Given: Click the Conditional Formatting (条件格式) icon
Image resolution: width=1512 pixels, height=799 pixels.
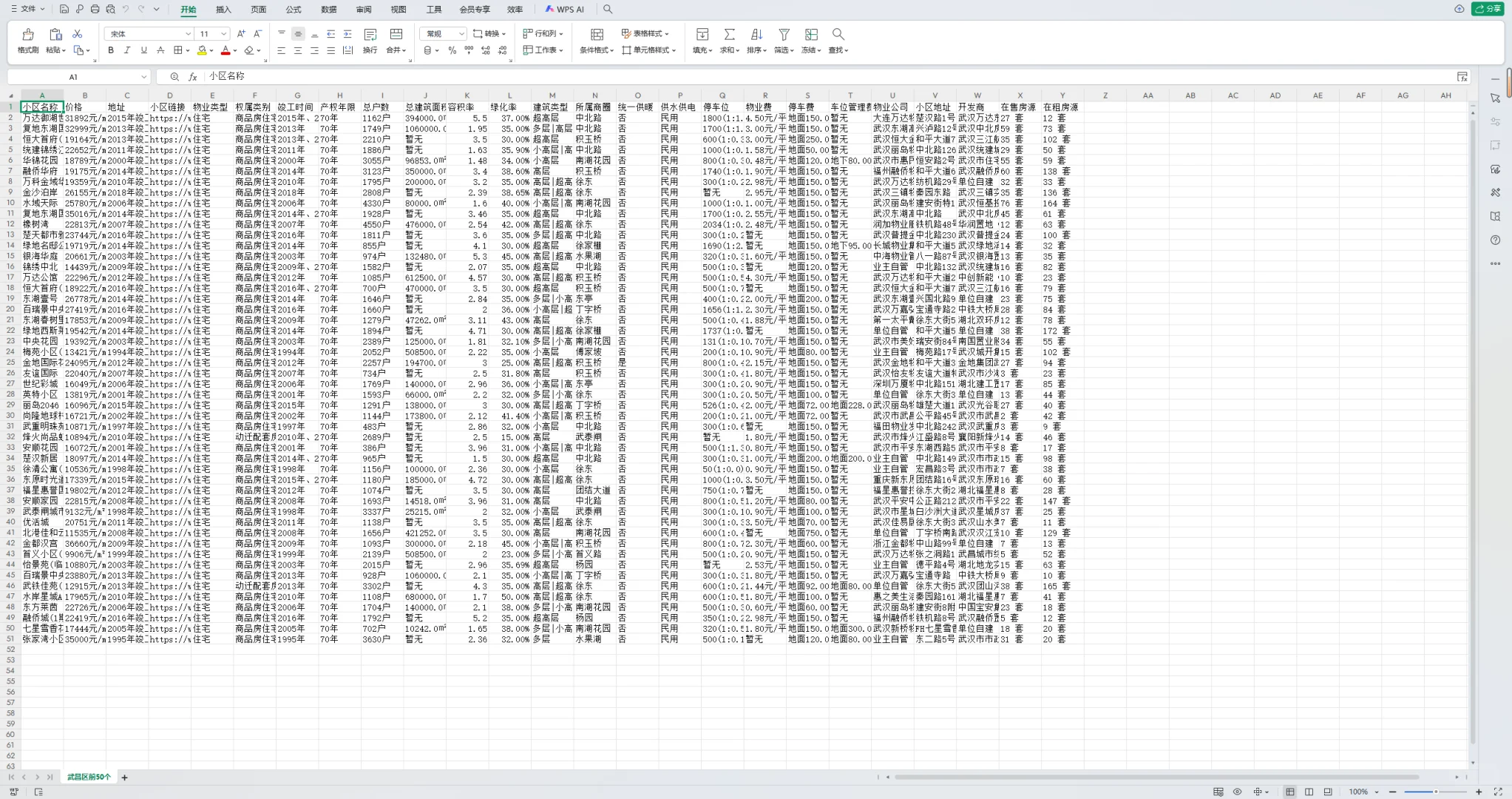Looking at the screenshot, I should 597,35.
